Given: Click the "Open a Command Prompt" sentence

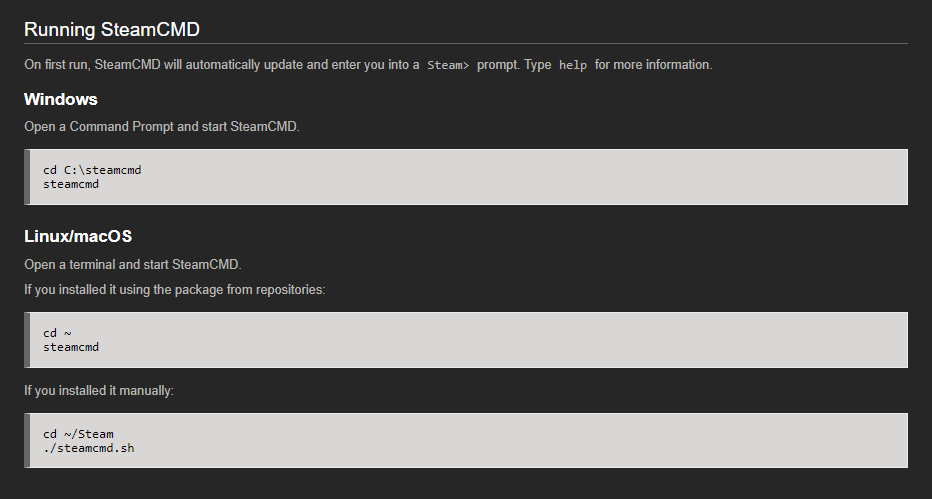Looking at the screenshot, I should 162,127.
